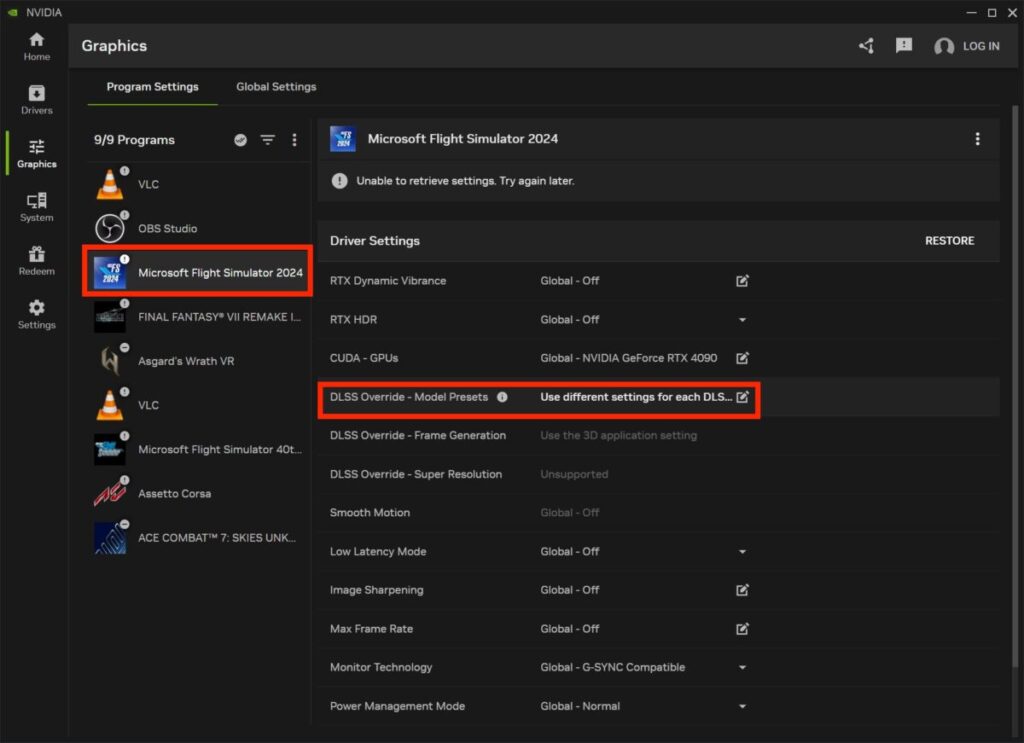Image resolution: width=1024 pixels, height=743 pixels.
Task: Switch to the Program Settings tab
Action: pyautogui.click(x=152, y=87)
